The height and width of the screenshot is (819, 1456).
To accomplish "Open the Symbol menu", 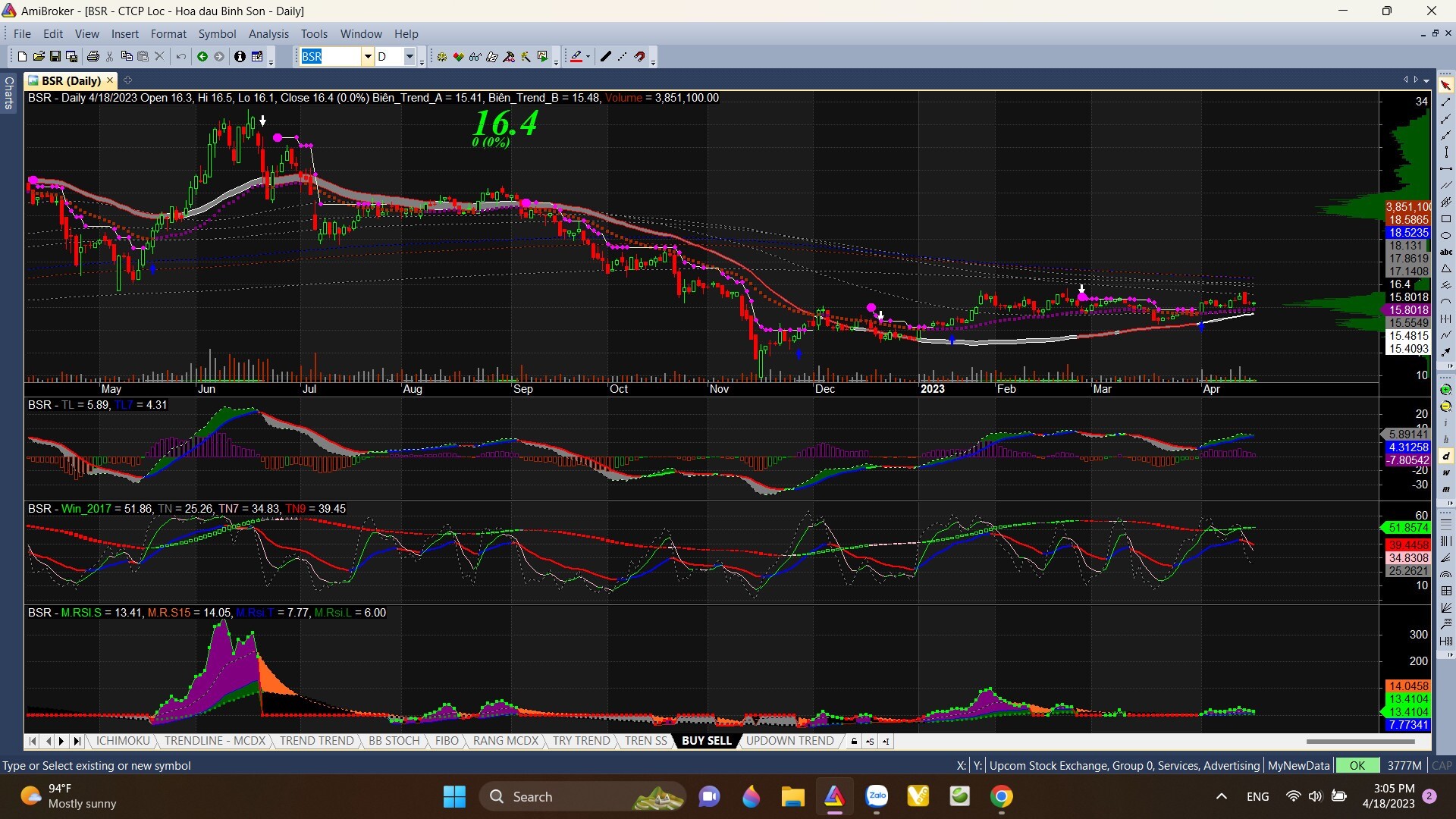I will click(x=217, y=34).
